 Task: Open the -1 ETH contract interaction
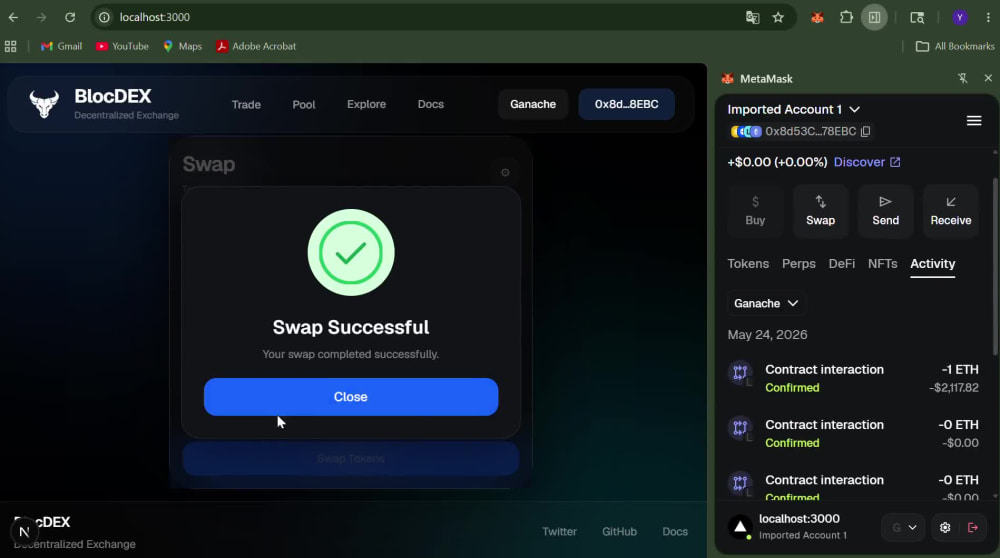pyautogui.click(x=853, y=378)
